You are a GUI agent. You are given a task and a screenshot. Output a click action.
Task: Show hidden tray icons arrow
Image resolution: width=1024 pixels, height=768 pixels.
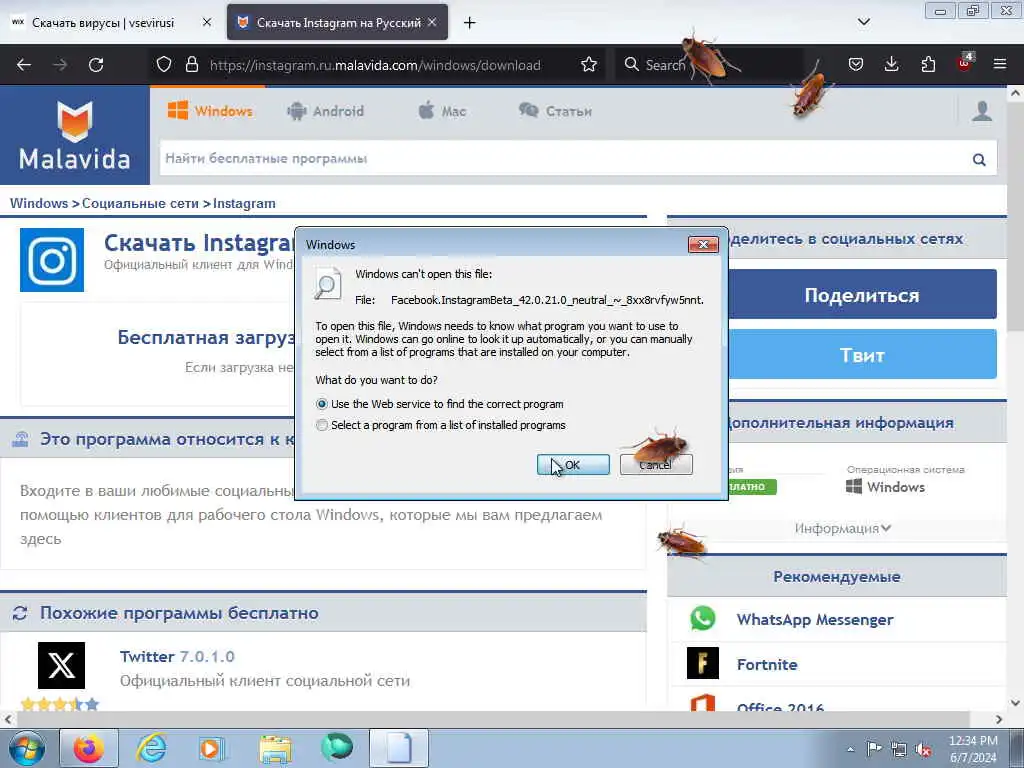click(850, 750)
